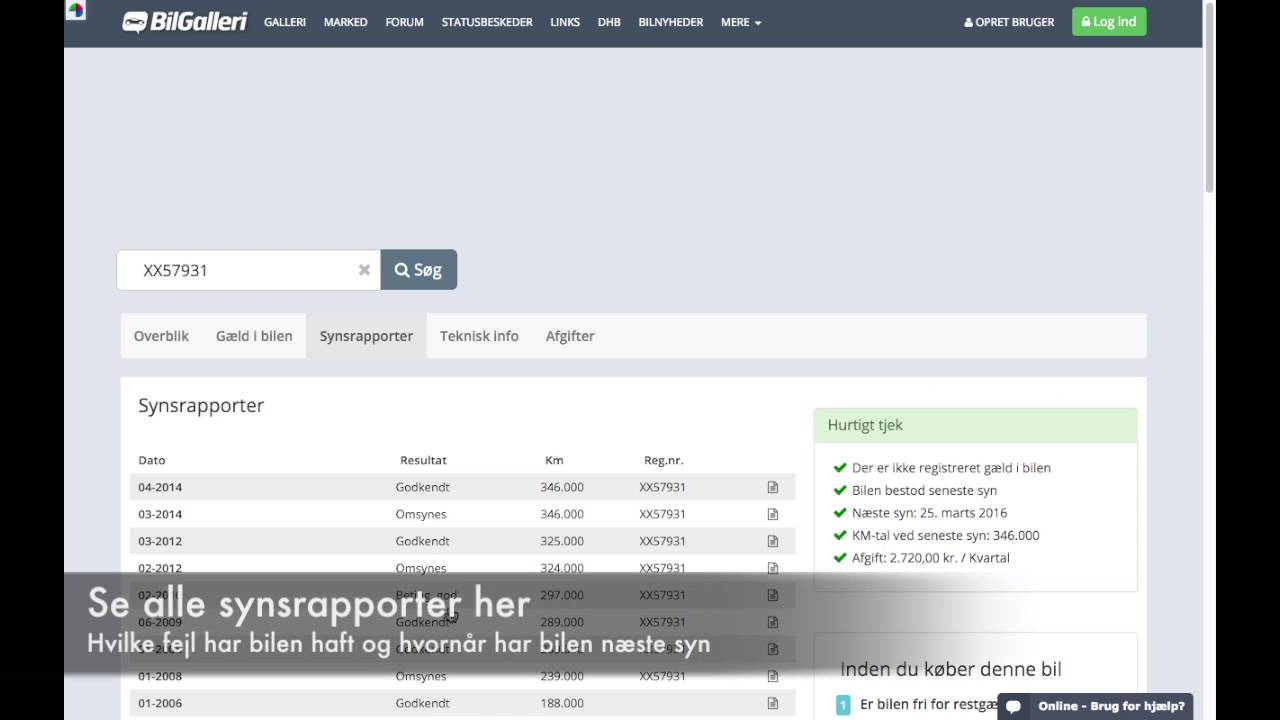Screen dimensions: 1280x720
Task: Open the BilGalleri logo home link
Action: 184,22
